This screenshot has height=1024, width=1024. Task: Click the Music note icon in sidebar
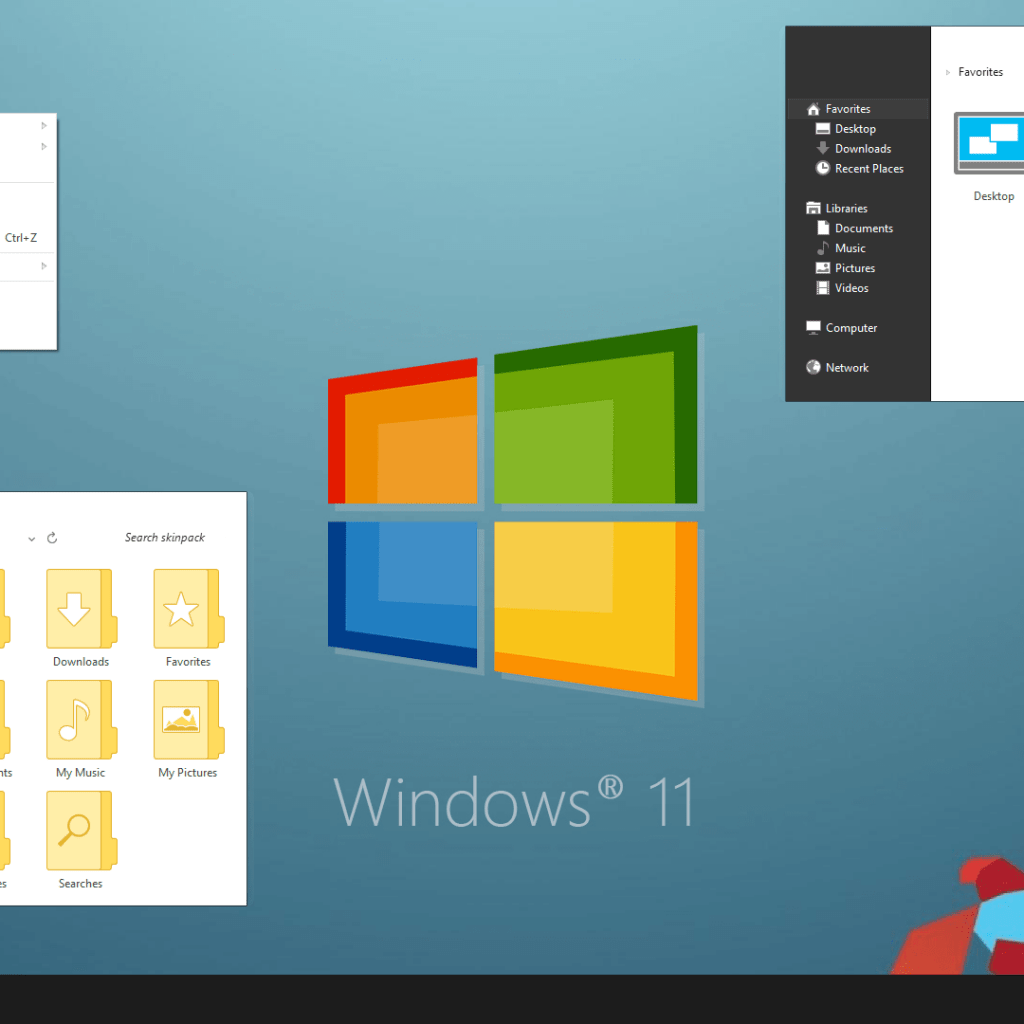point(823,248)
